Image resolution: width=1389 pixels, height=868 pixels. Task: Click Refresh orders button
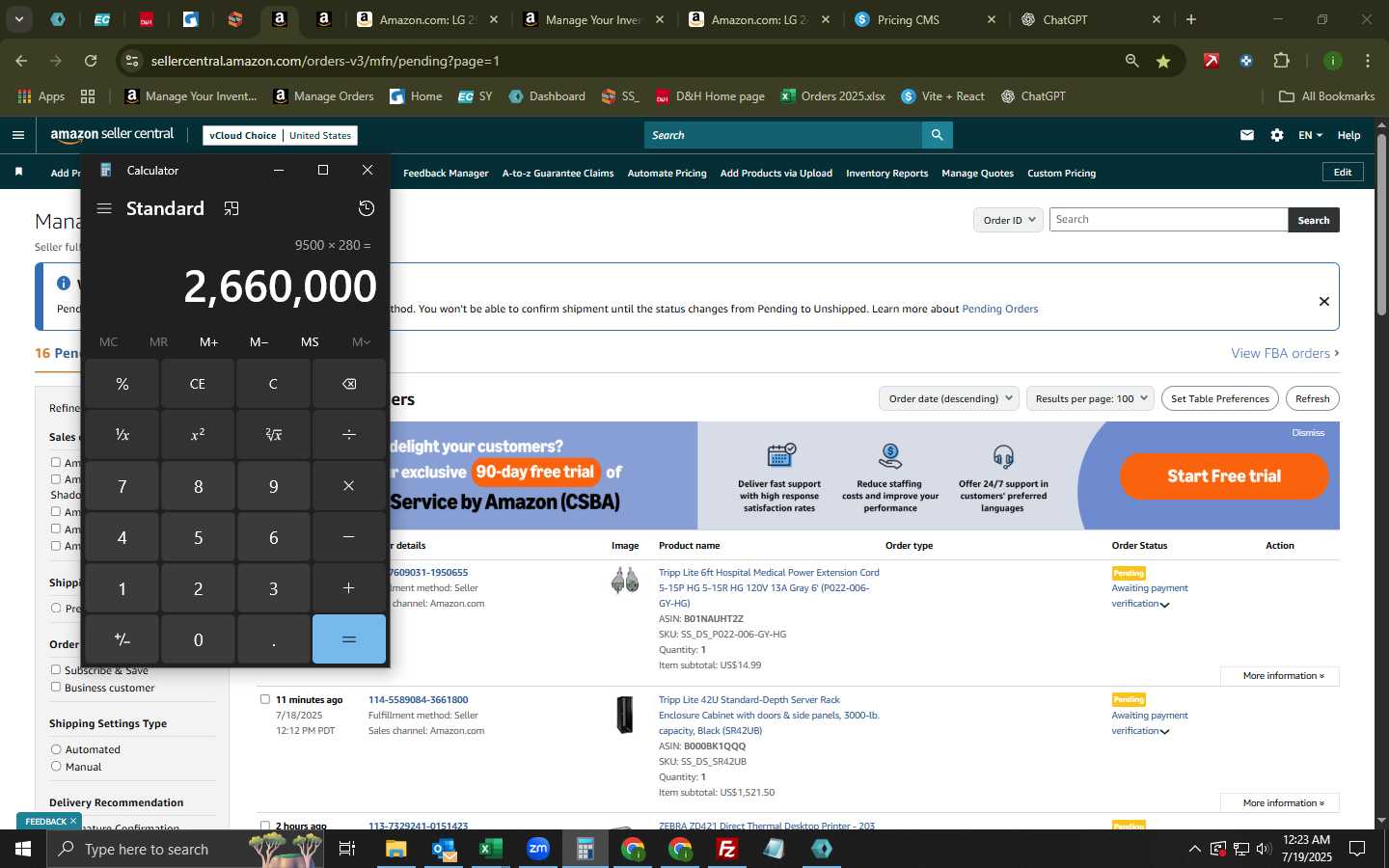click(x=1312, y=398)
